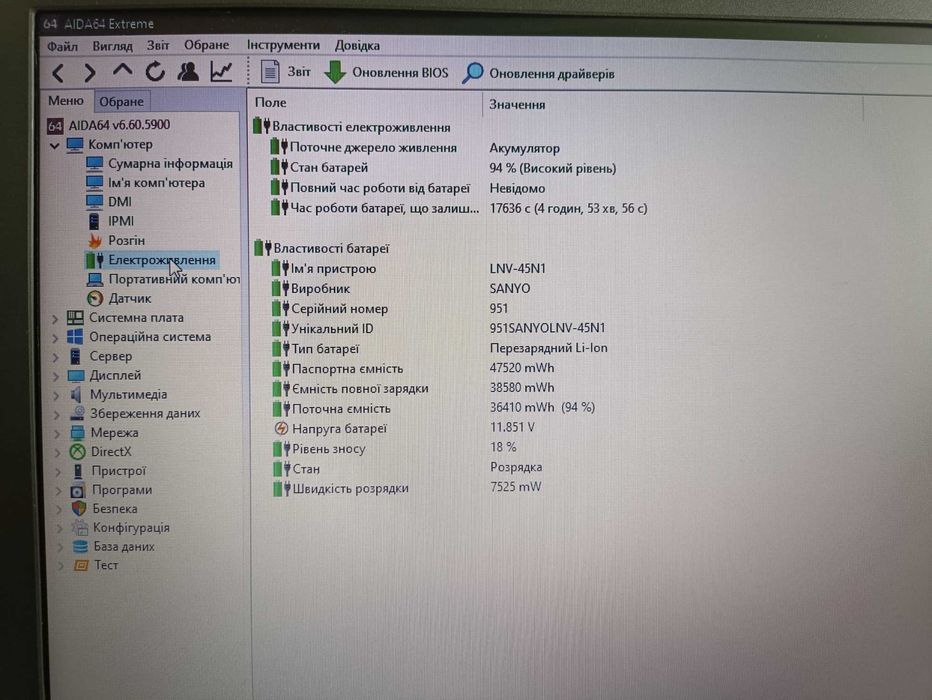
Task: Expand the Дисплей tree node
Action: [x=56, y=376]
